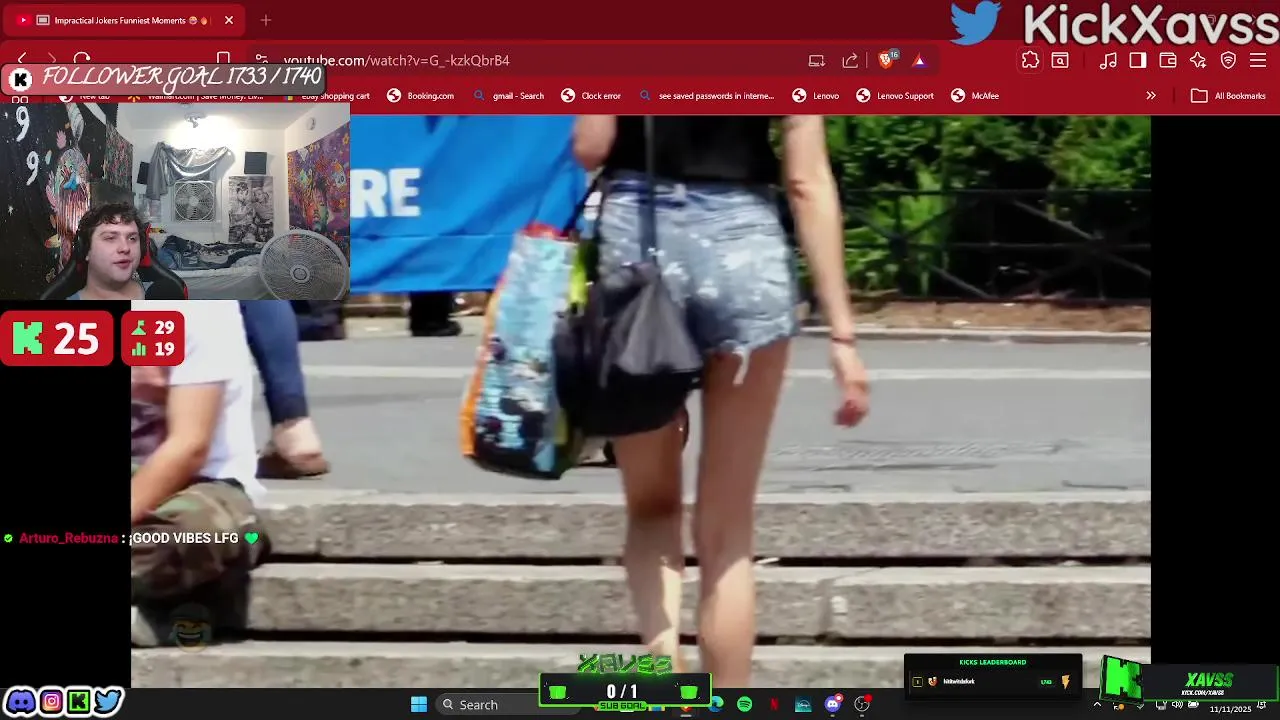This screenshot has height=720, width=1280.
Task: Open the OBS icon in the taskbar
Action: pyautogui.click(x=862, y=704)
